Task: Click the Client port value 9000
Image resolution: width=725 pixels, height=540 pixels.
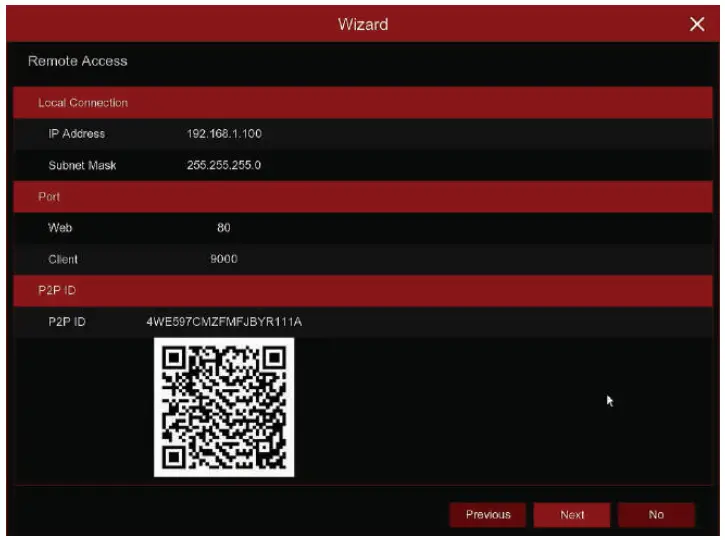Action: point(224,259)
